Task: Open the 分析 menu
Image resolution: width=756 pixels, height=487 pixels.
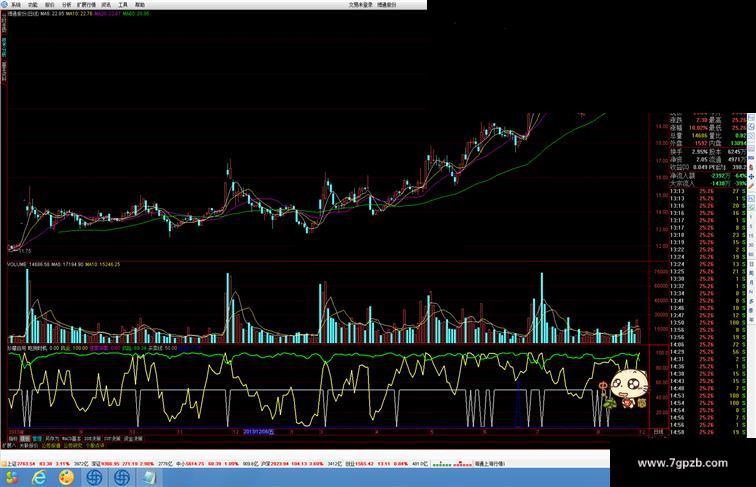Action: coord(67,4)
